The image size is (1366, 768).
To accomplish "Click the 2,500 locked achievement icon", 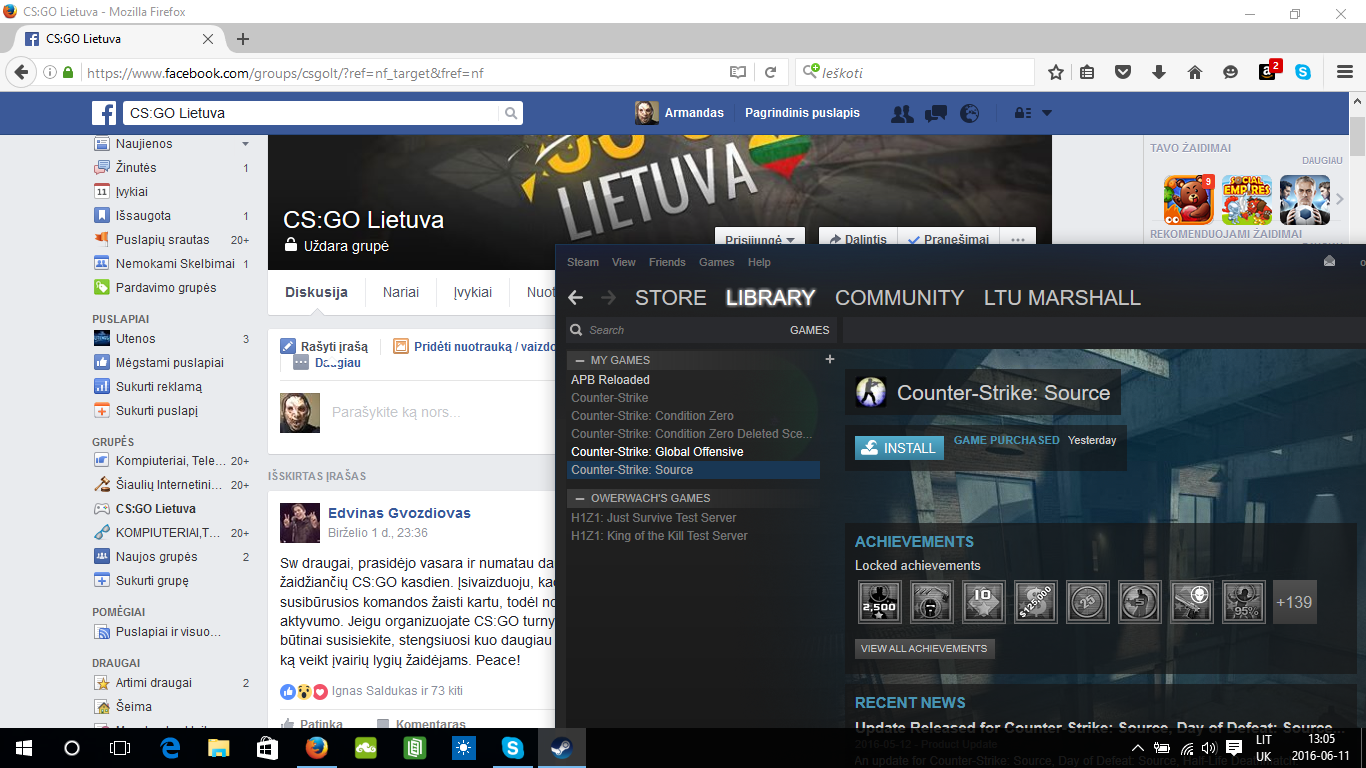I will coord(879,602).
